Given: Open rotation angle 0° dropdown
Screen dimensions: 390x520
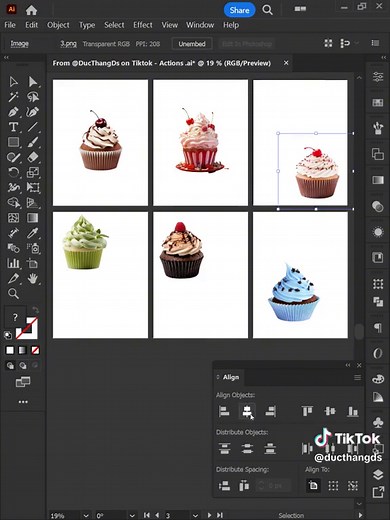Looking at the screenshot, I should click(132, 515).
